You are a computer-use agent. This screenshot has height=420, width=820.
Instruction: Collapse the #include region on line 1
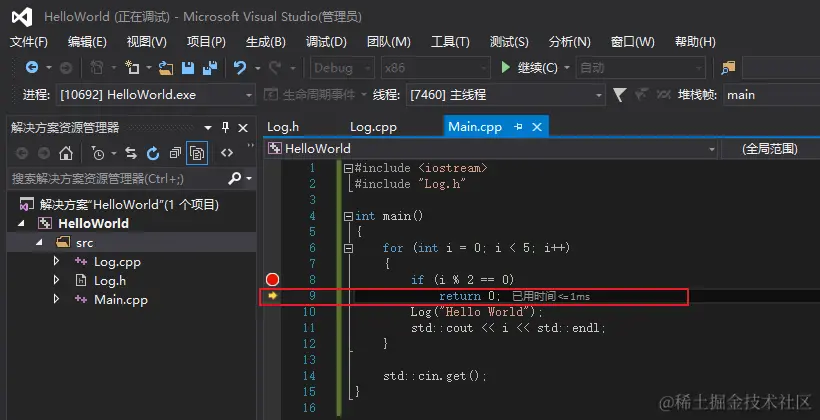point(348,168)
